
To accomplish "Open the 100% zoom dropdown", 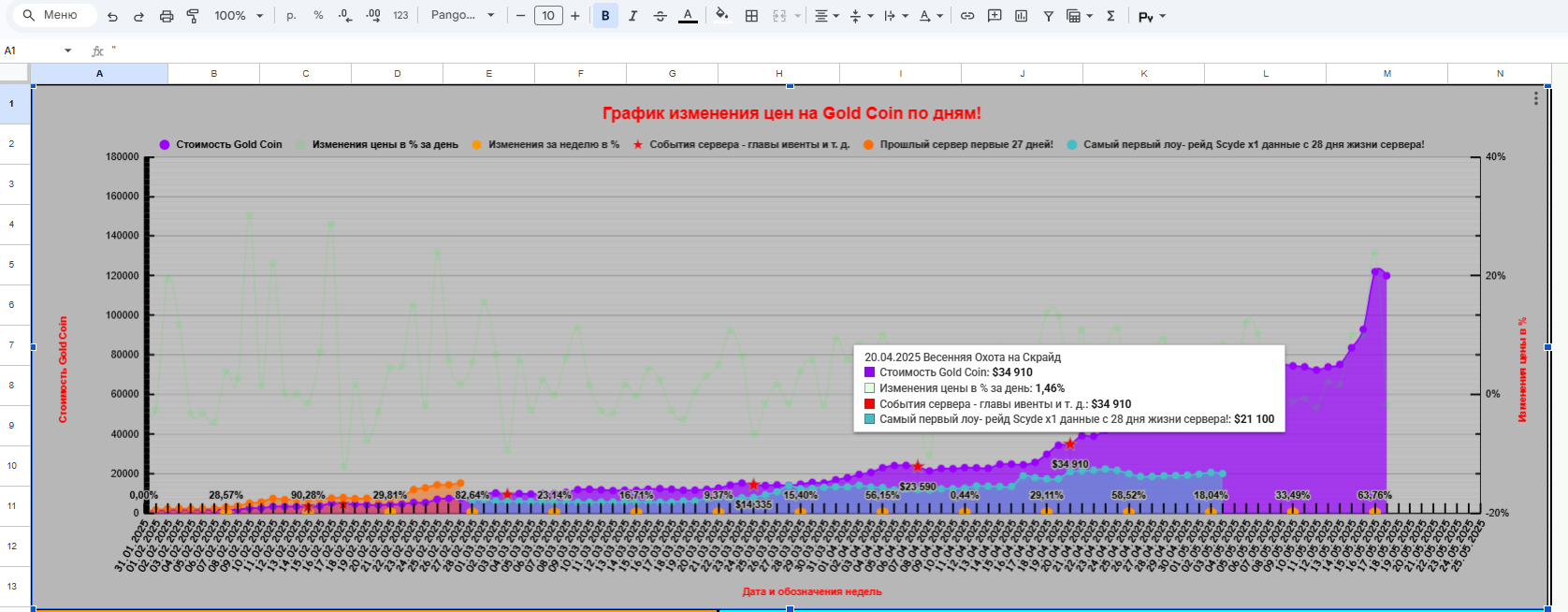I will 239,16.
